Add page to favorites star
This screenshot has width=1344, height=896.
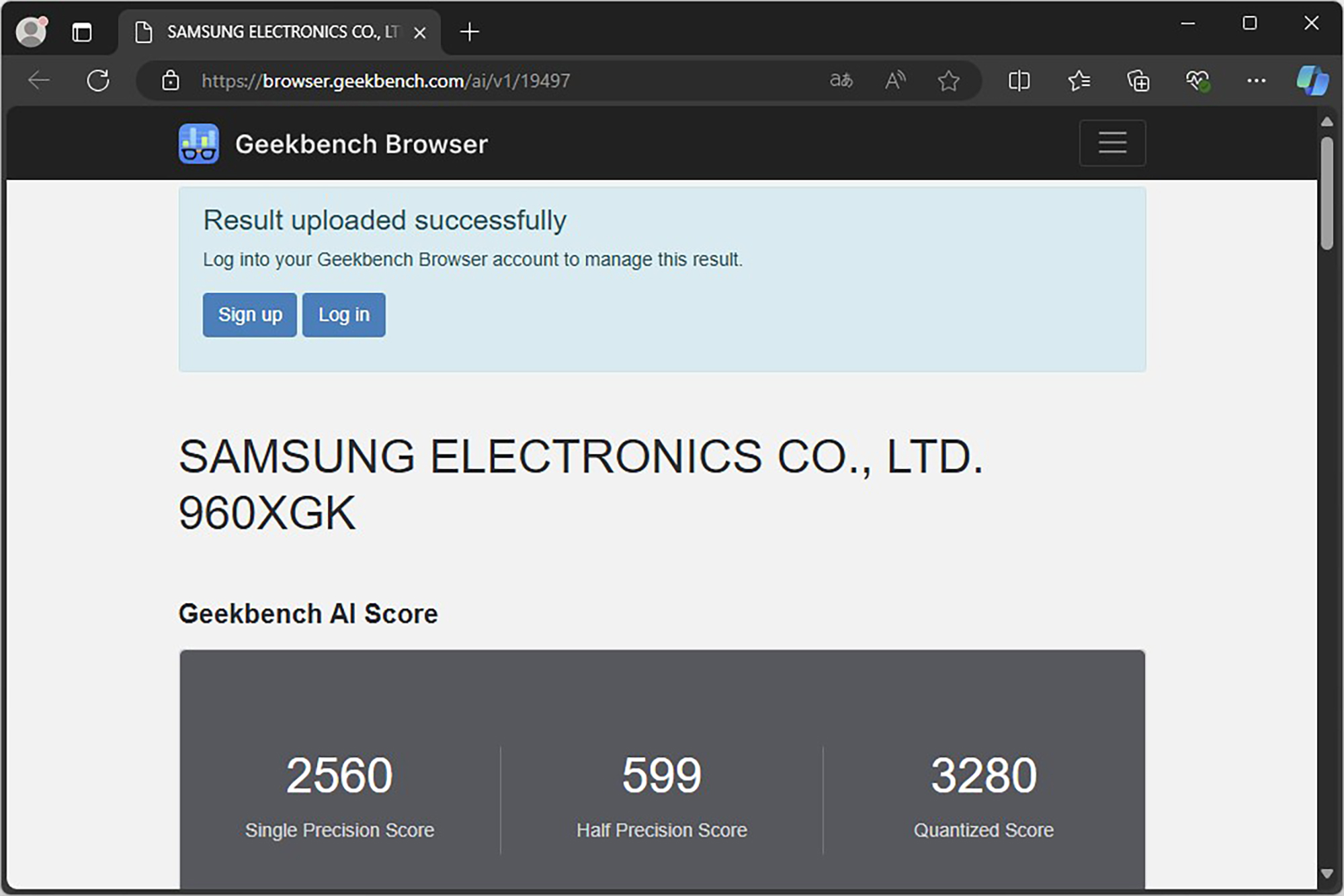(948, 81)
